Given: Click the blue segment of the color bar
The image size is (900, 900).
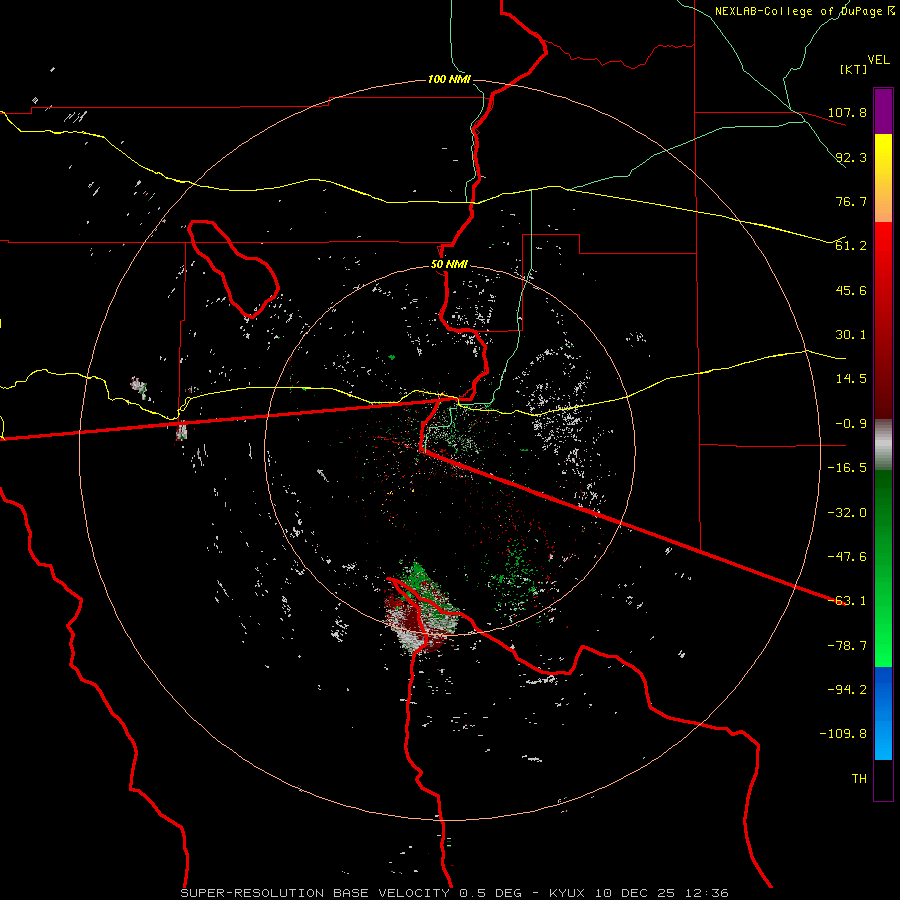Looking at the screenshot, I should point(883,713).
